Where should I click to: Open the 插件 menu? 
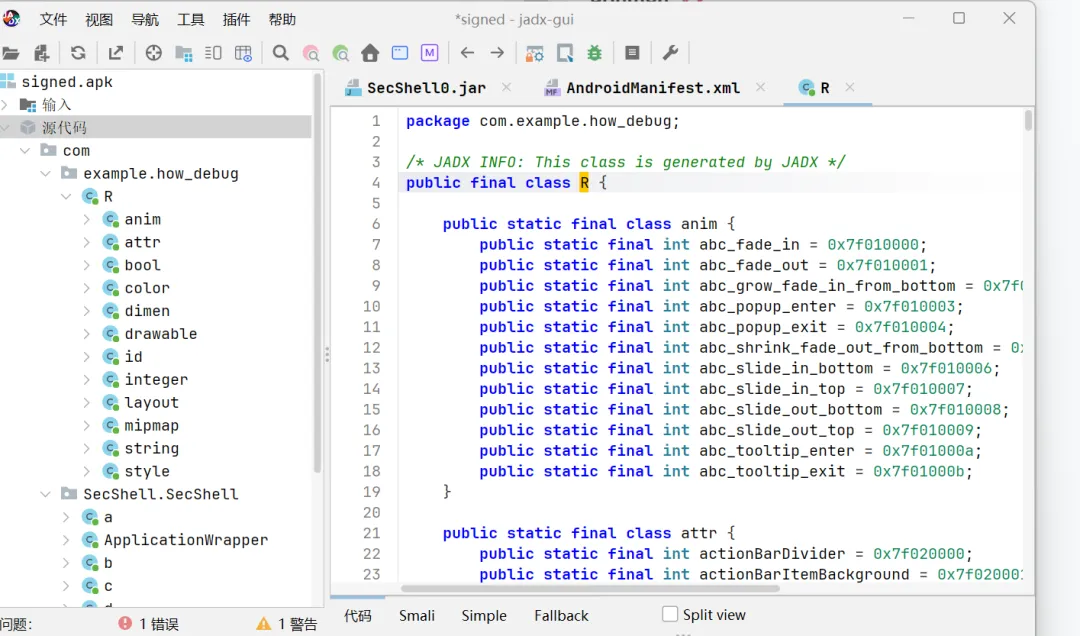coord(236,19)
